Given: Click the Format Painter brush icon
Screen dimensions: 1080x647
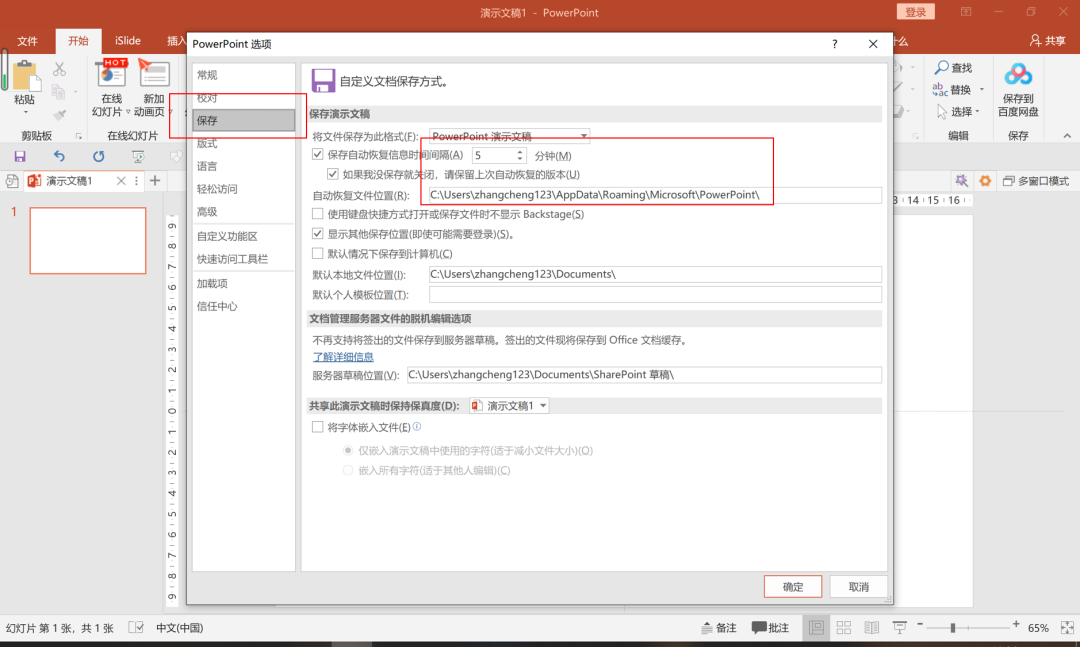Looking at the screenshot, I should point(59,114).
